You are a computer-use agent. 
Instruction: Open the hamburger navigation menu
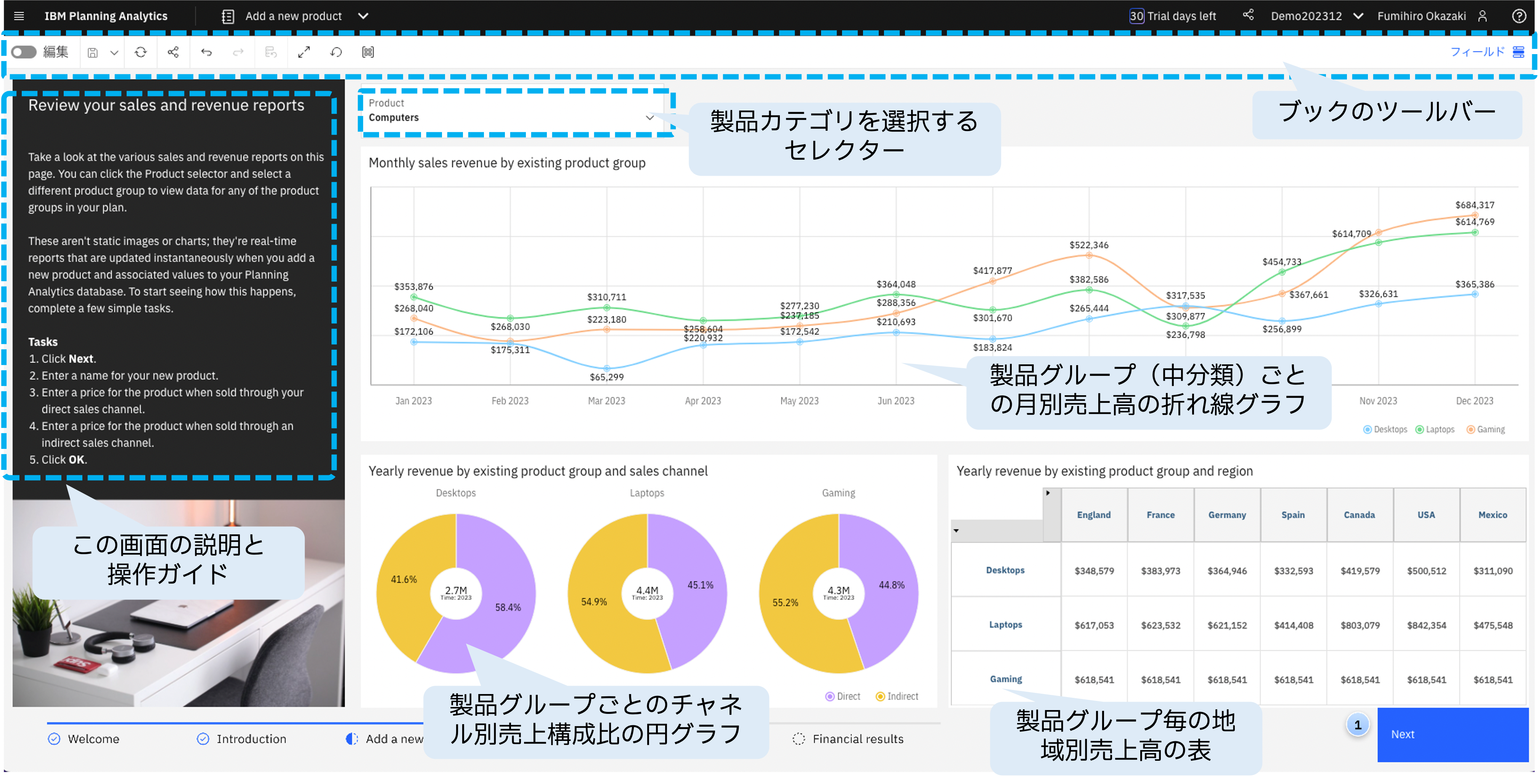pos(19,16)
